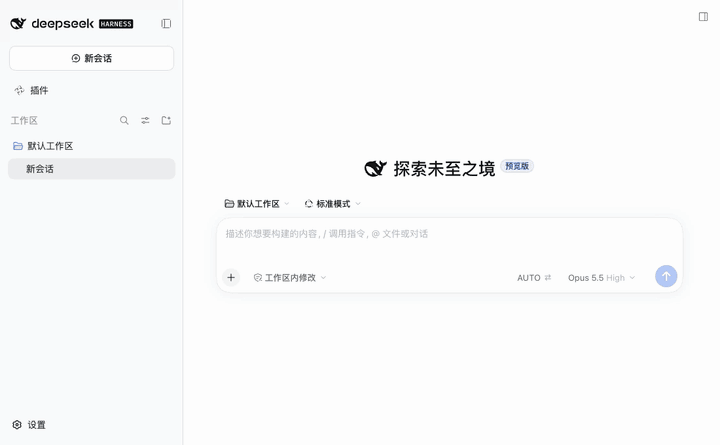Expand the 默认工作区 folder in sidebar
The image size is (720, 445).
tap(43, 146)
